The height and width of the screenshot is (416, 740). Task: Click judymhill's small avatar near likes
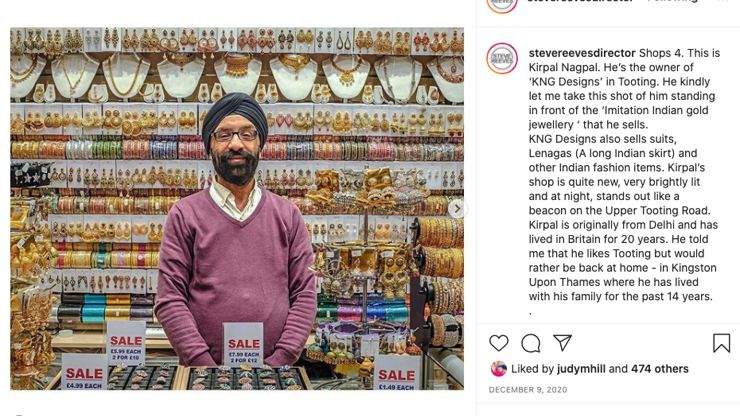[498, 368]
